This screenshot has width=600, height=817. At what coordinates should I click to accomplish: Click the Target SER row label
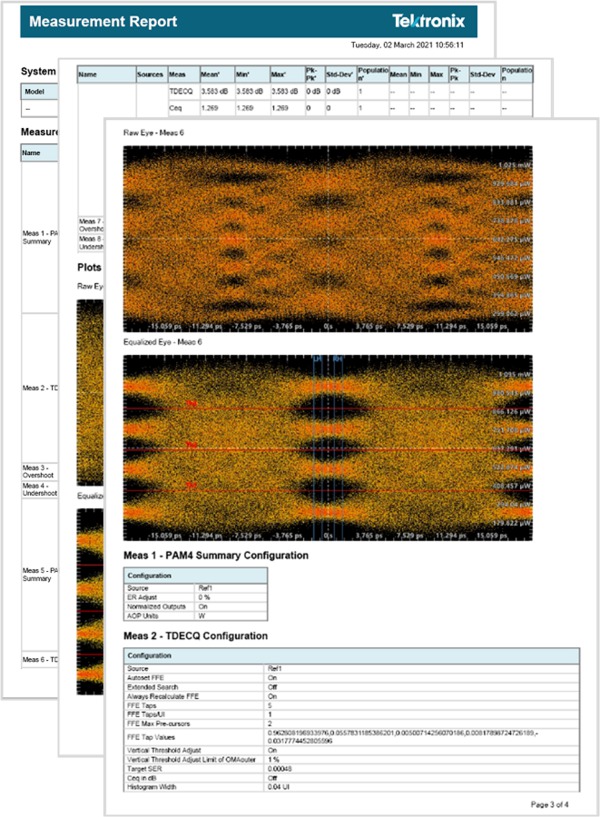144,769
